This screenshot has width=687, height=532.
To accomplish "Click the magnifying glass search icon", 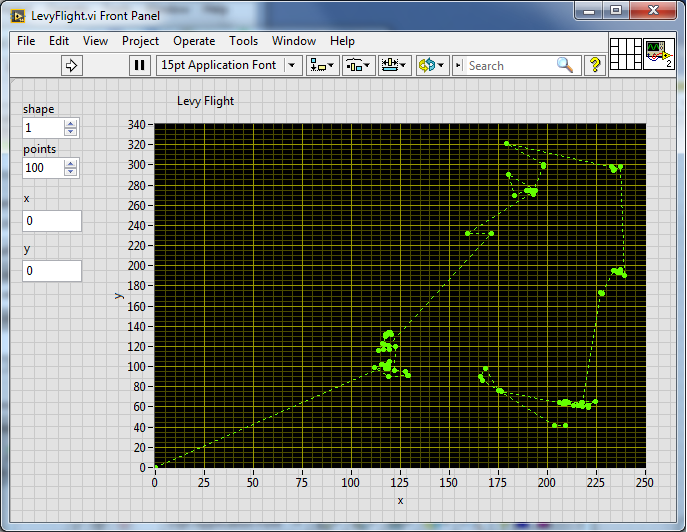I will [565, 65].
